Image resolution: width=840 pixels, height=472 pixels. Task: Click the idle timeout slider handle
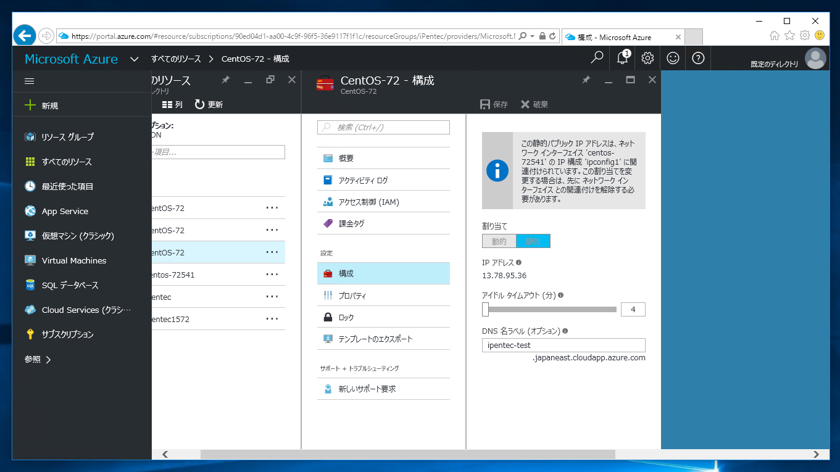click(x=485, y=309)
